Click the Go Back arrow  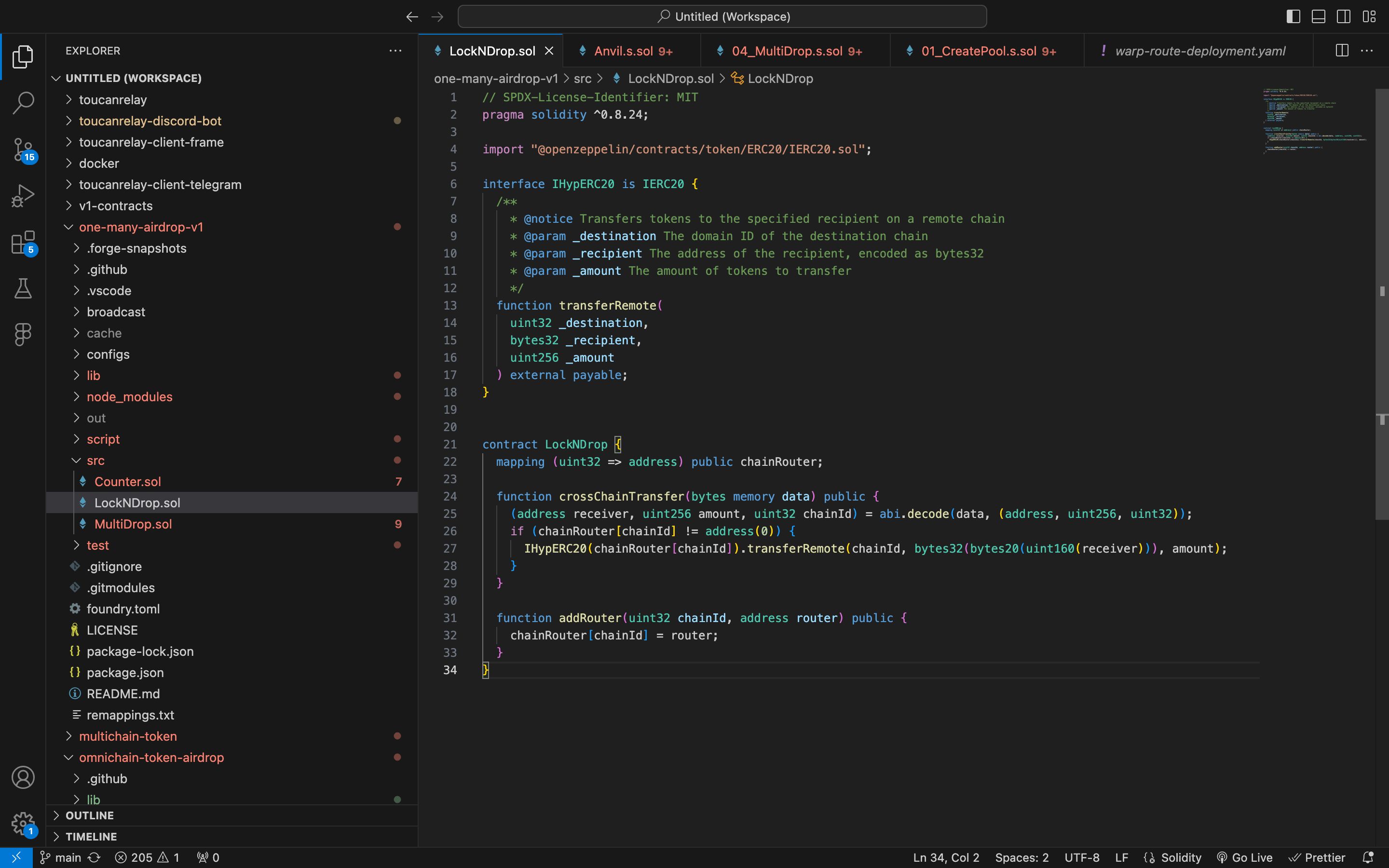click(x=412, y=17)
